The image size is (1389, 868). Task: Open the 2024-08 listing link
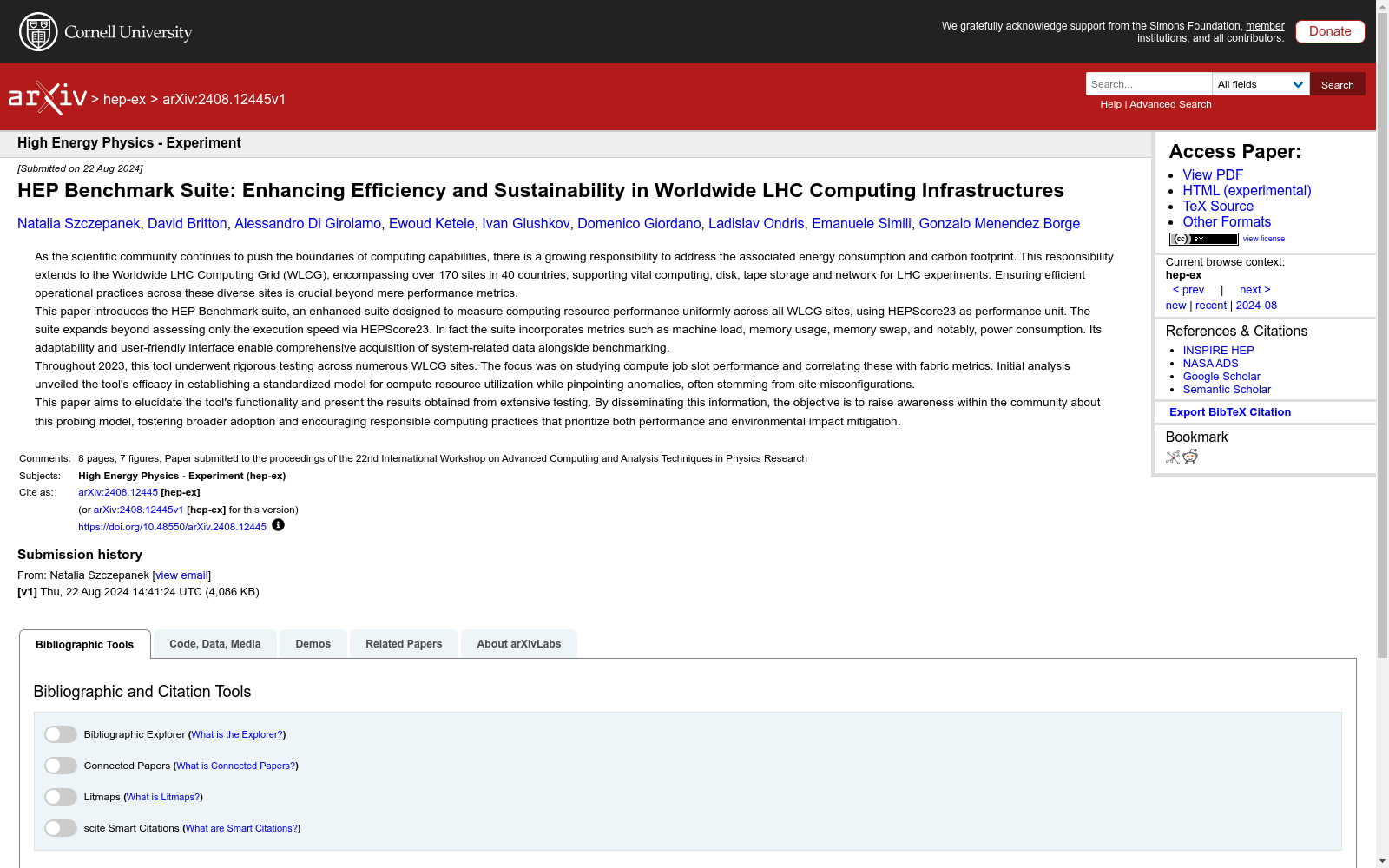[x=1256, y=306]
